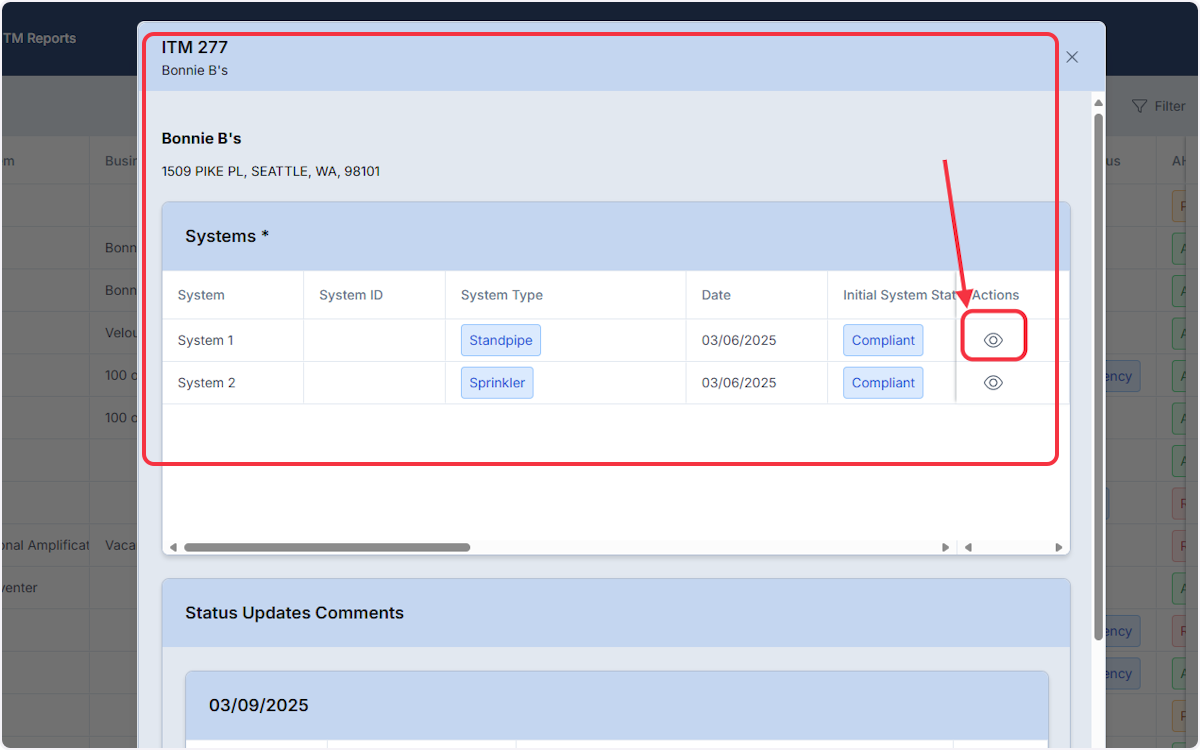Click right arrow of Actions column scrollbar

click(1059, 547)
